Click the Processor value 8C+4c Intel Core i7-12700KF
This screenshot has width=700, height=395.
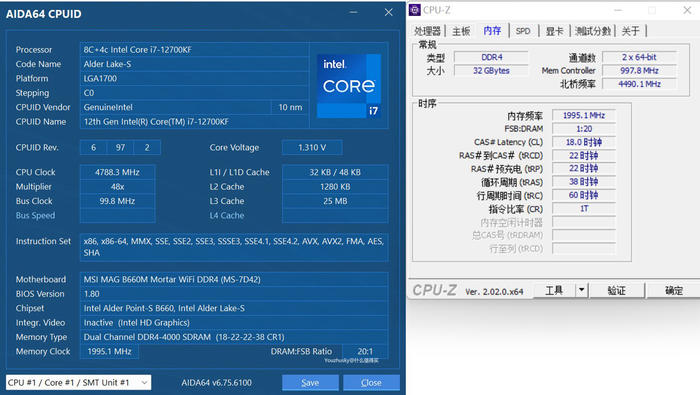pos(194,50)
